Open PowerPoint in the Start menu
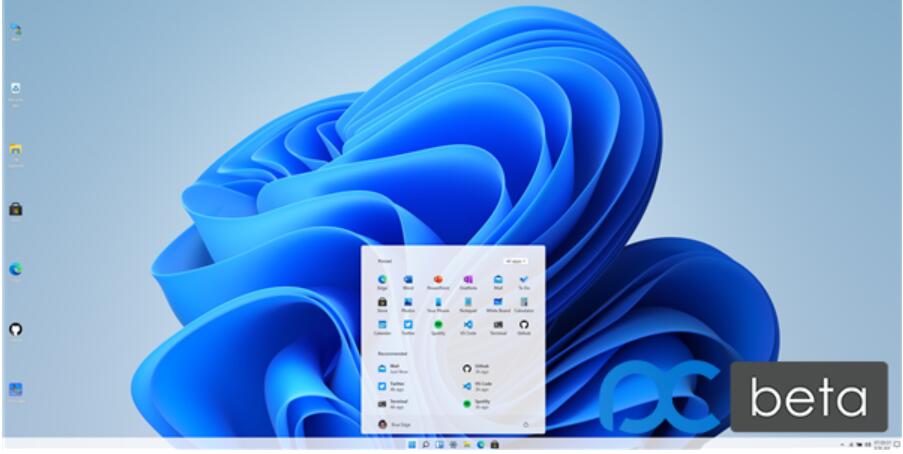 (438, 282)
